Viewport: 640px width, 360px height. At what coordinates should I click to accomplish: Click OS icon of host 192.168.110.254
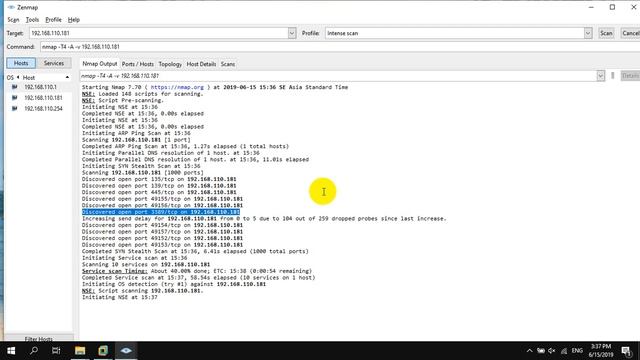[15, 109]
